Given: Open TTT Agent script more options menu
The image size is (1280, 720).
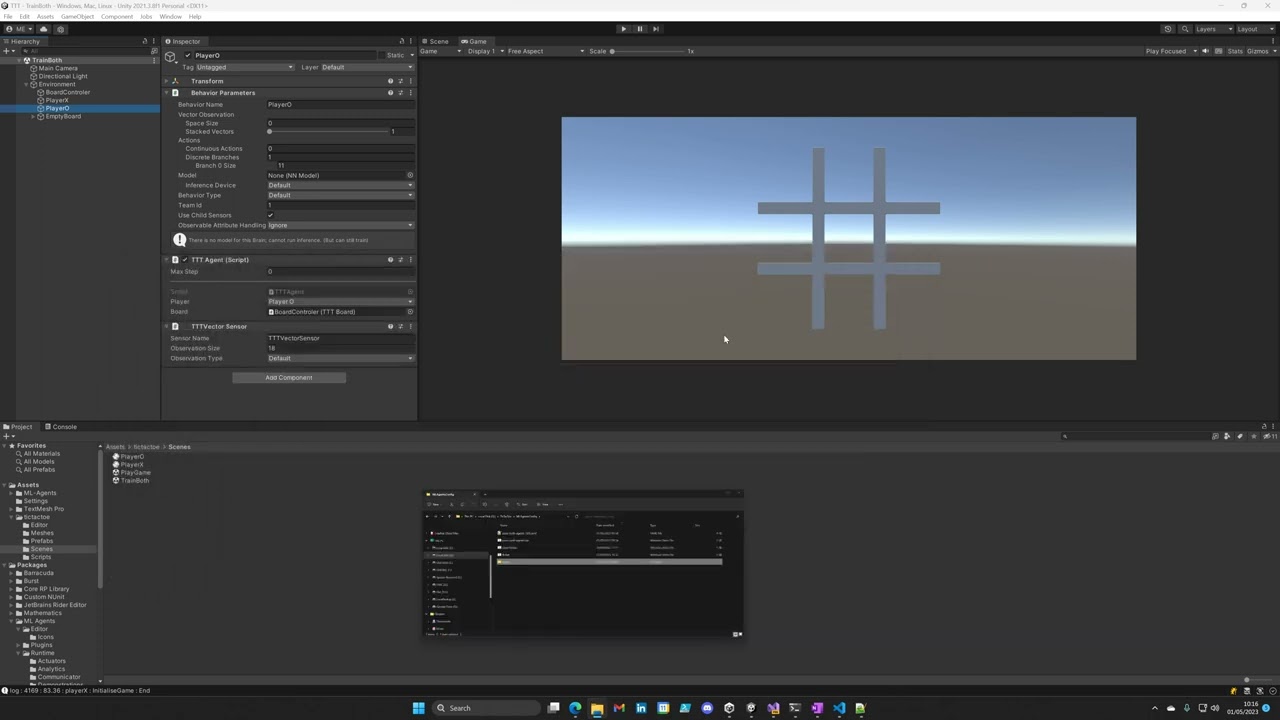Looking at the screenshot, I should [x=410, y=260].
